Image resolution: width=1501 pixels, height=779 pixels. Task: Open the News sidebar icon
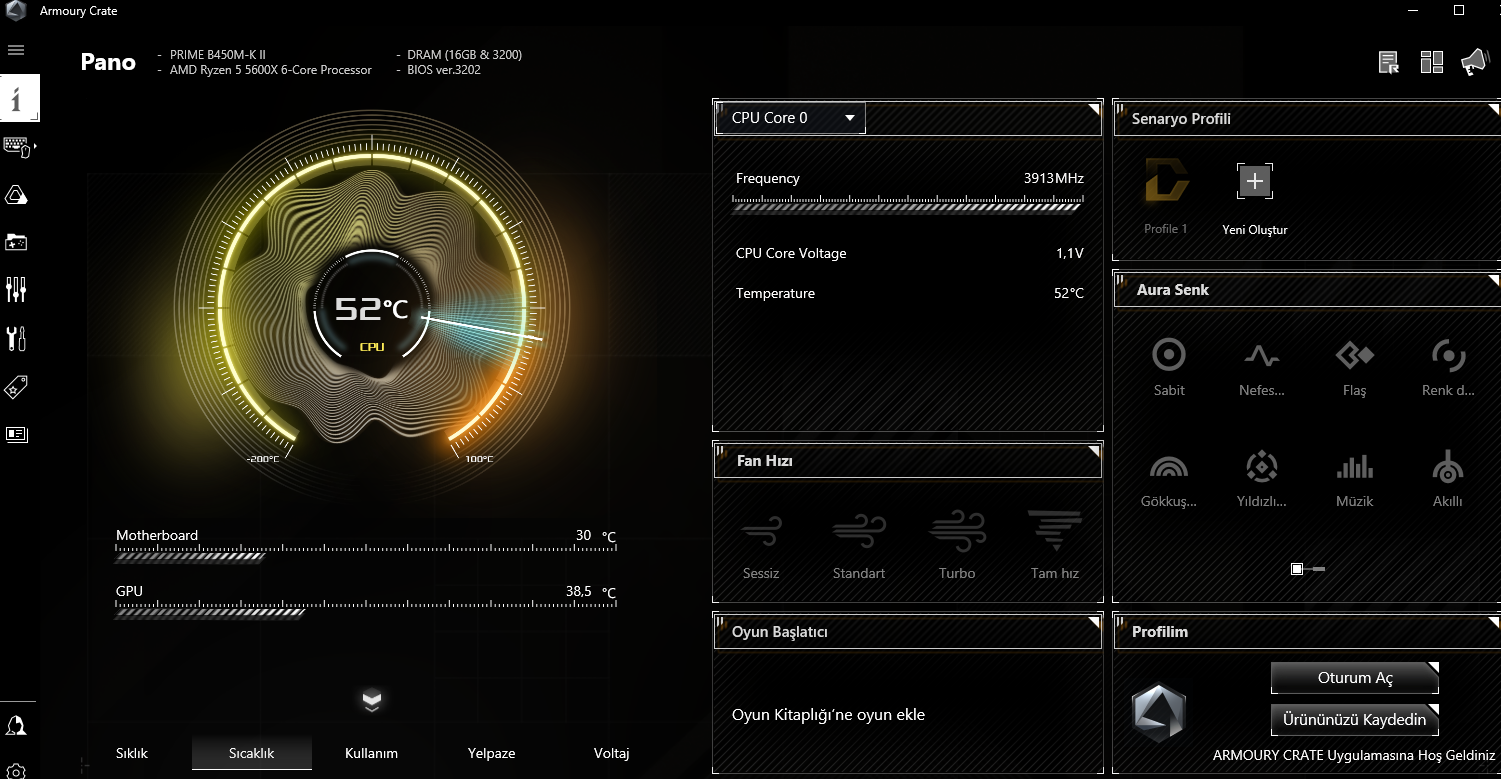[x=16, y=434]
